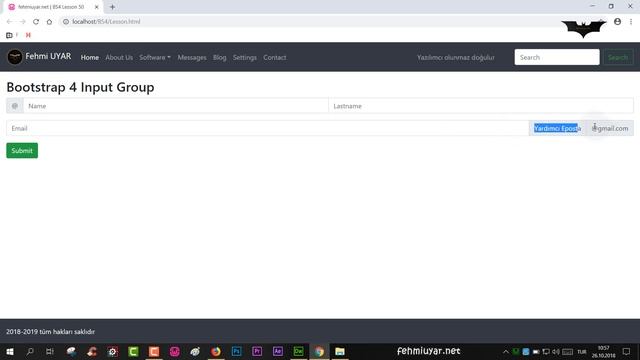Image resolution: width=640 pixels, height=360 pixels.
Task: Open the Windows Start menu
Action: point(10,351)
